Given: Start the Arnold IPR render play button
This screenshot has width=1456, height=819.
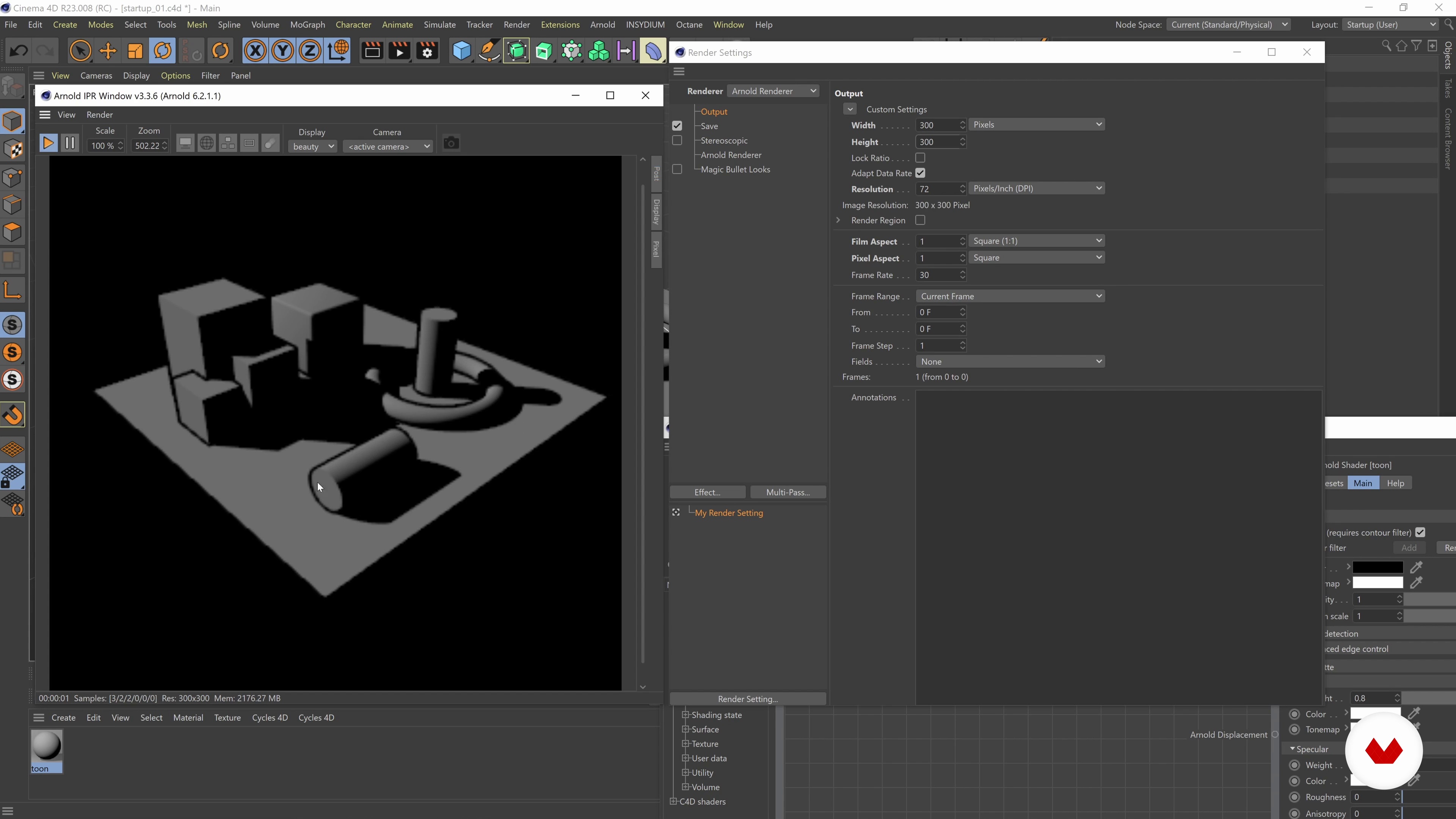Looking at the screenshot, I should (49, 143).
